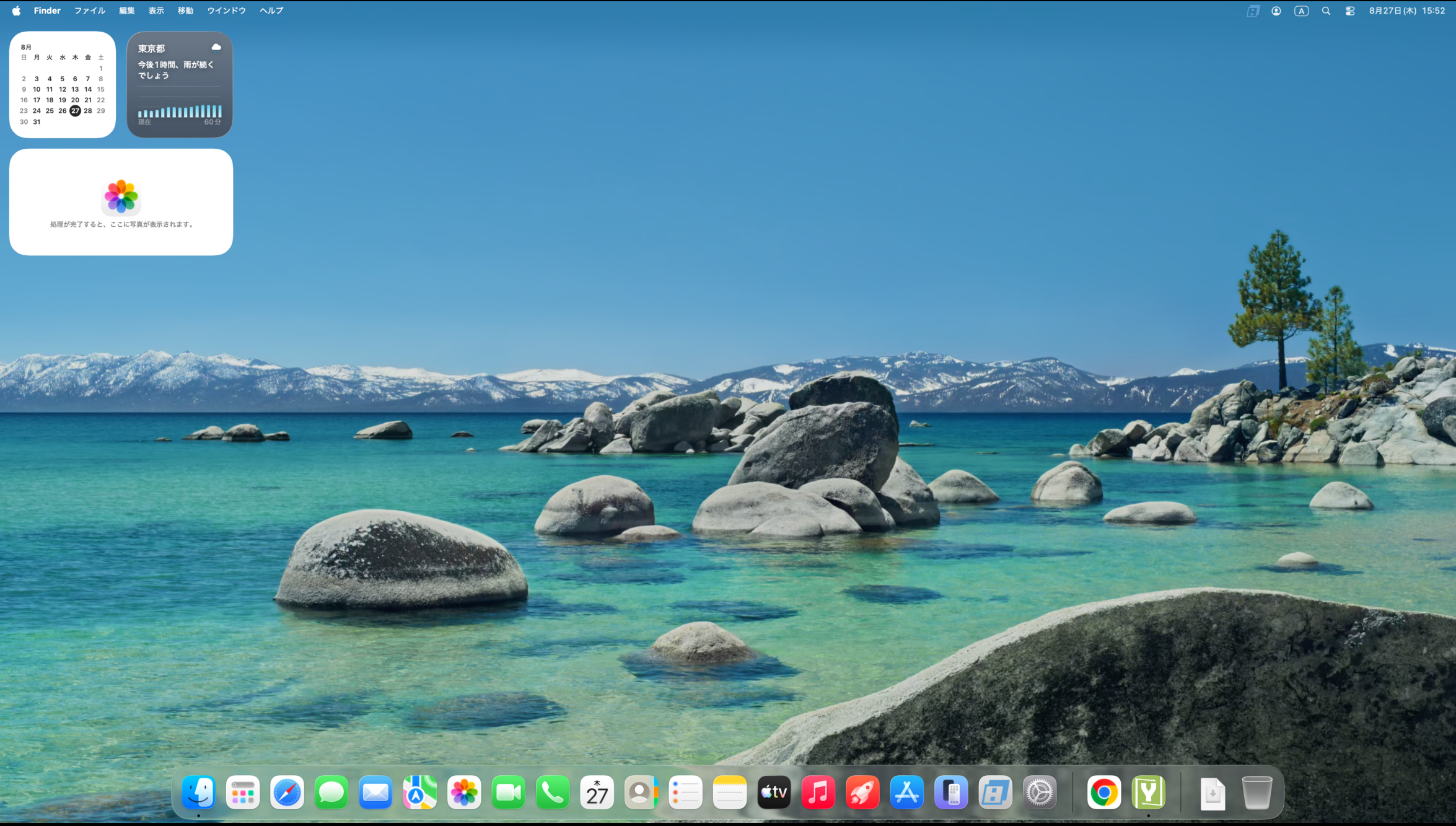Open the 移動 menu
This screenshot has width=1456, height=826.
185,11
